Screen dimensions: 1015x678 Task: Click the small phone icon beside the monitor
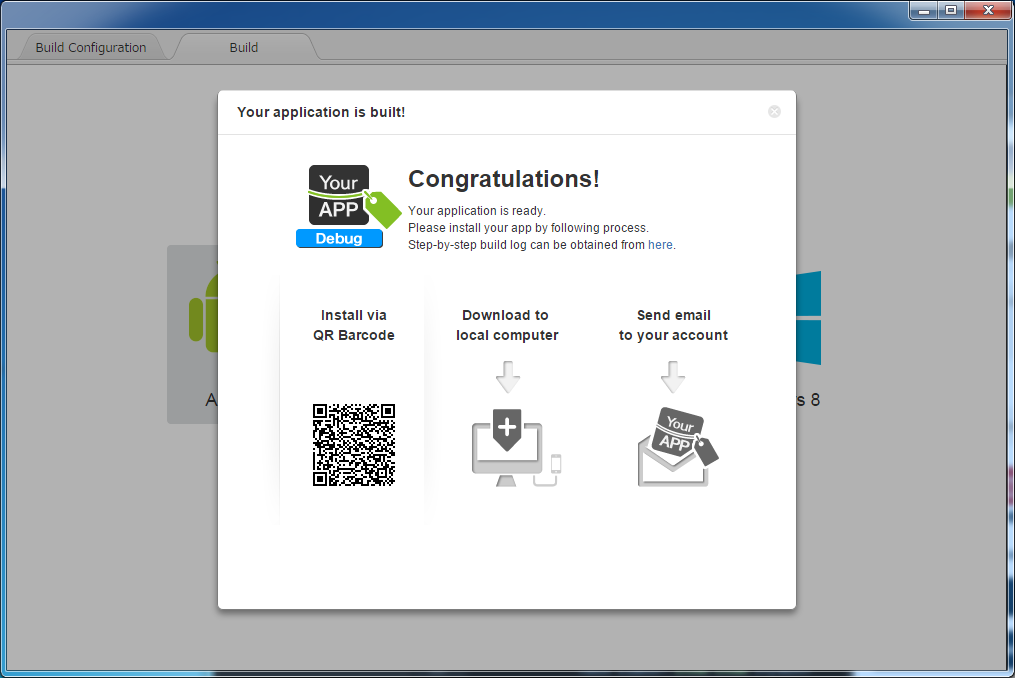click(556, 463)
